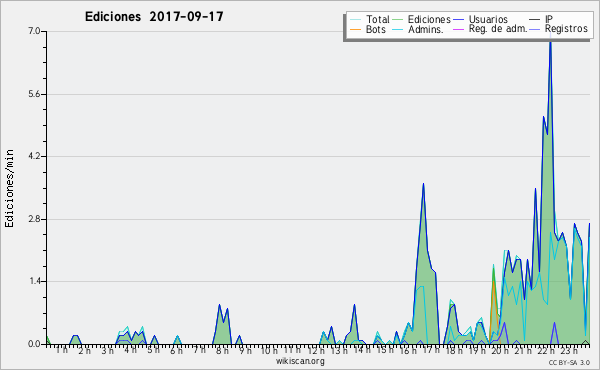
Task: Click the y-axis value 5.6
Action: [x=34, y=94]
